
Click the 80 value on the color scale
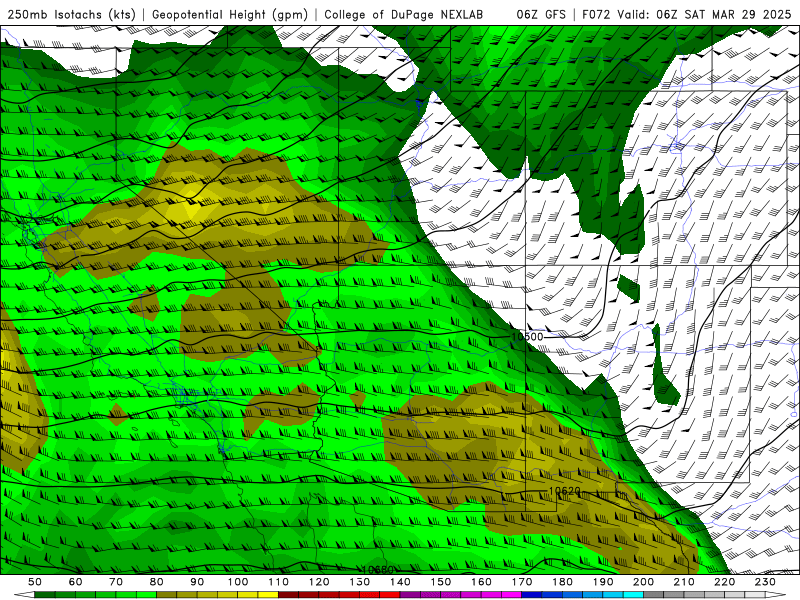157,582
